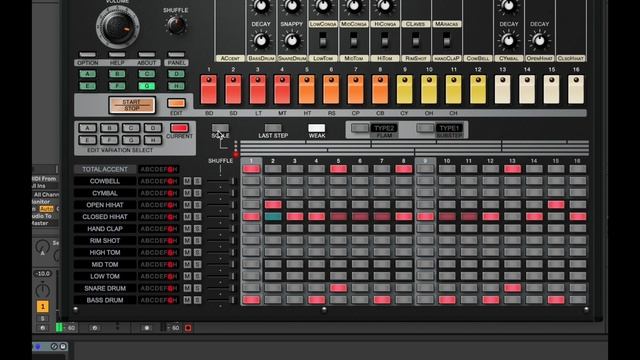
Task: Tap white step pad 16
Action: point(576,89)
